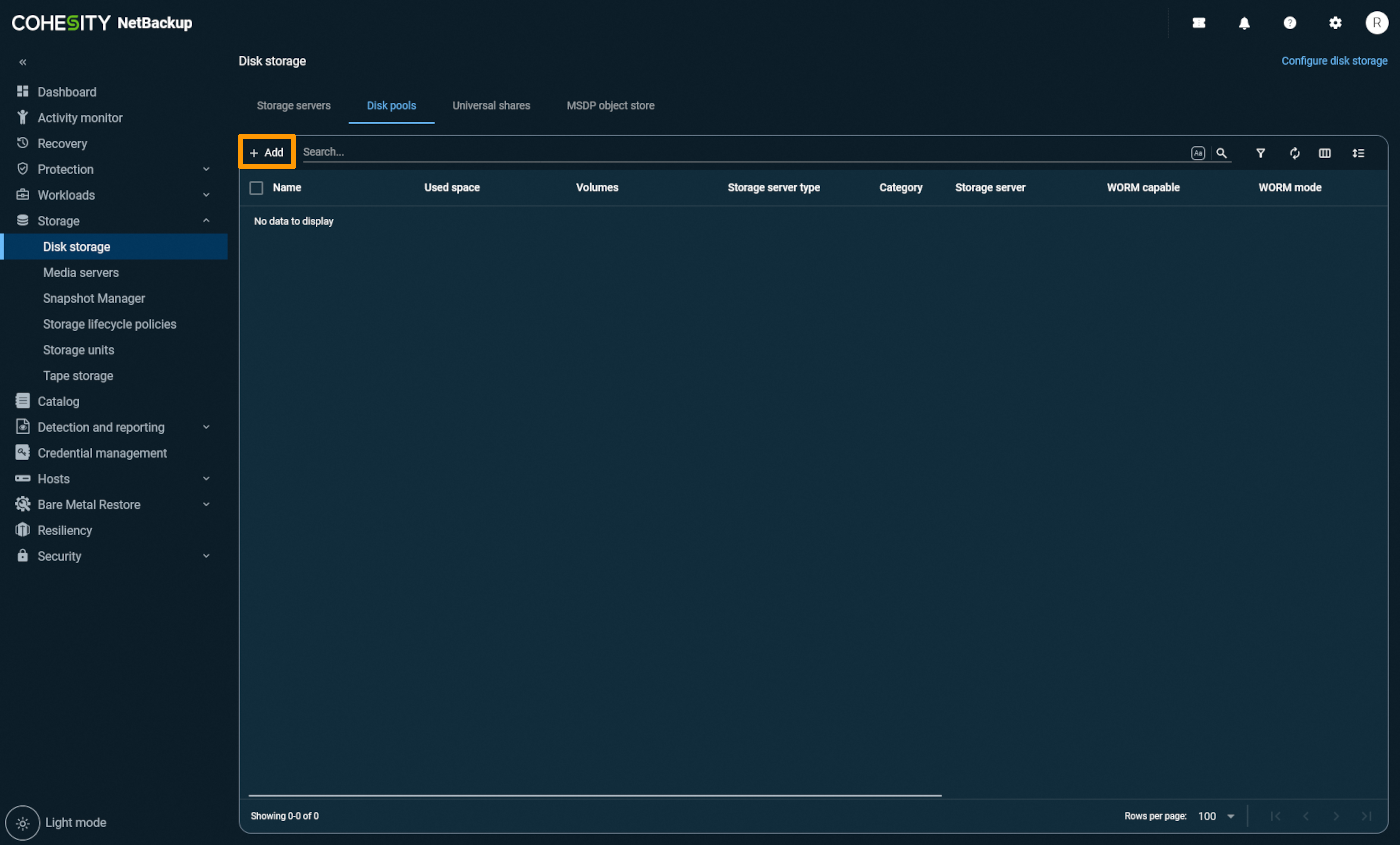Adjust row density with the row-height icon
The width and height of the screenshot is (1400, 845).
tap(1359, 153)
